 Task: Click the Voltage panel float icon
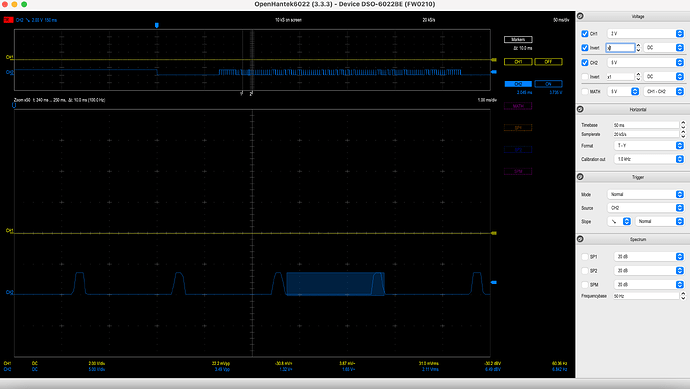pyautogui.click(x=580, y=16)
